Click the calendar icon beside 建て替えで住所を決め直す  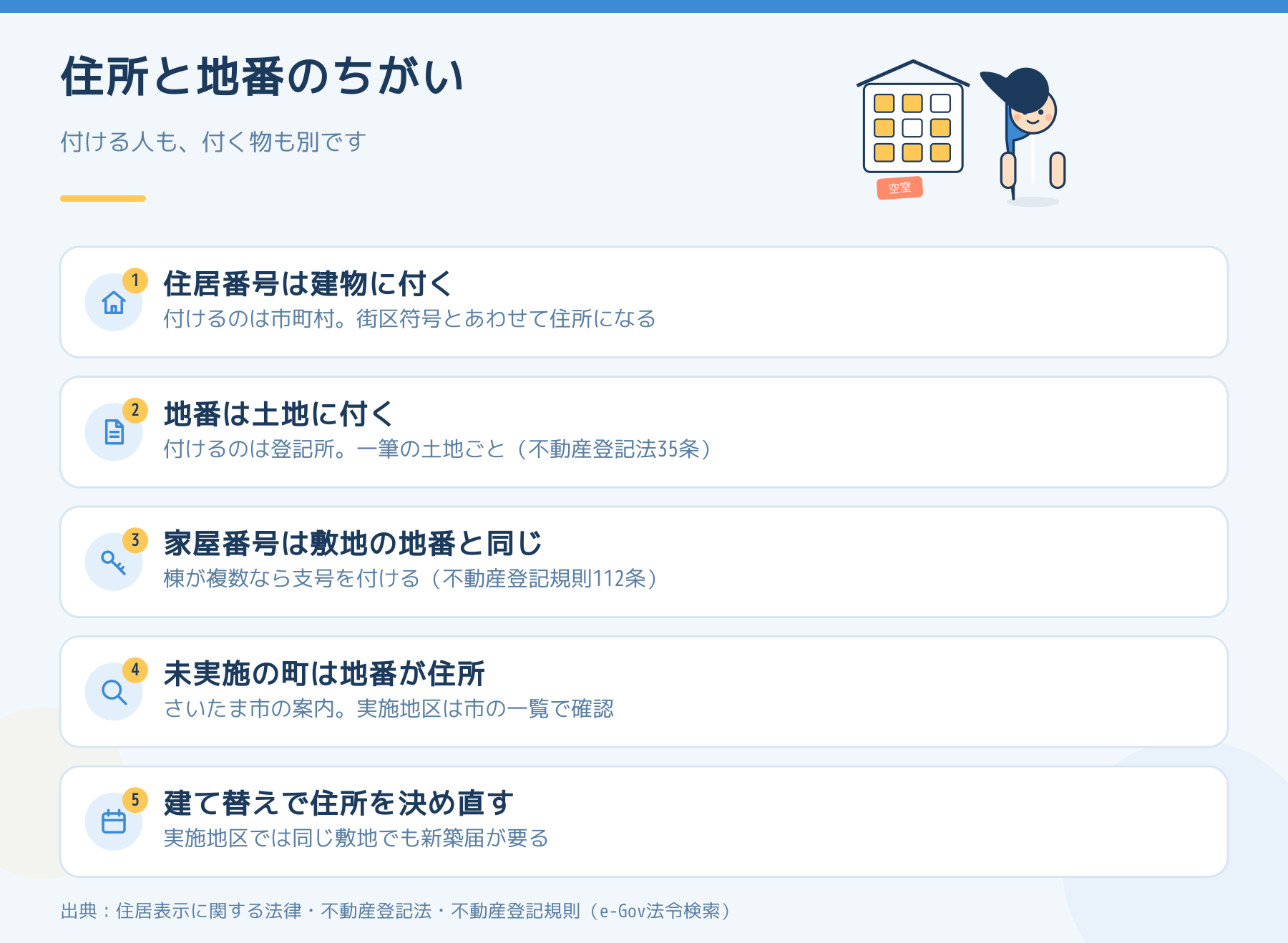114,821
